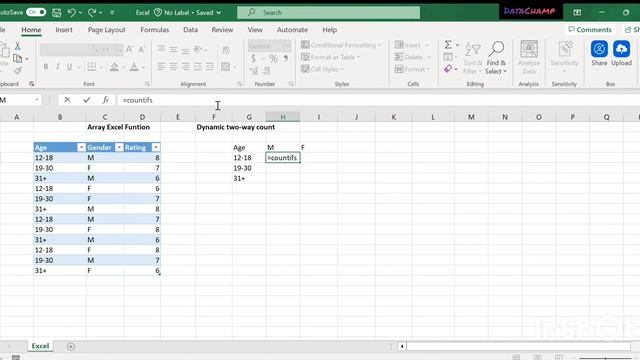640x360 pixels.
Task: Click the 'M' header cell in column H
Action: 282,147
